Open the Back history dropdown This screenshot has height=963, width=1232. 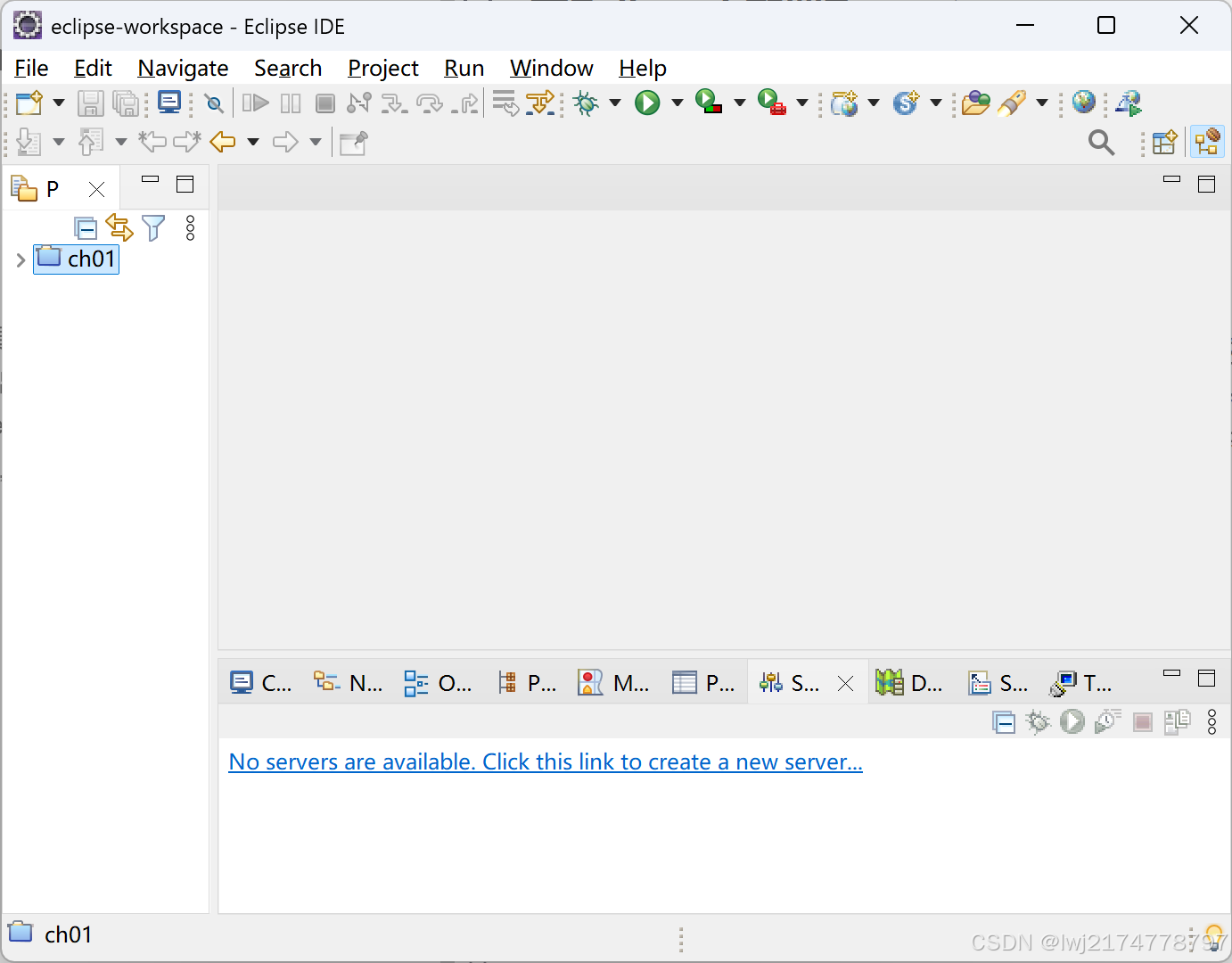click(x=253, y=142)
